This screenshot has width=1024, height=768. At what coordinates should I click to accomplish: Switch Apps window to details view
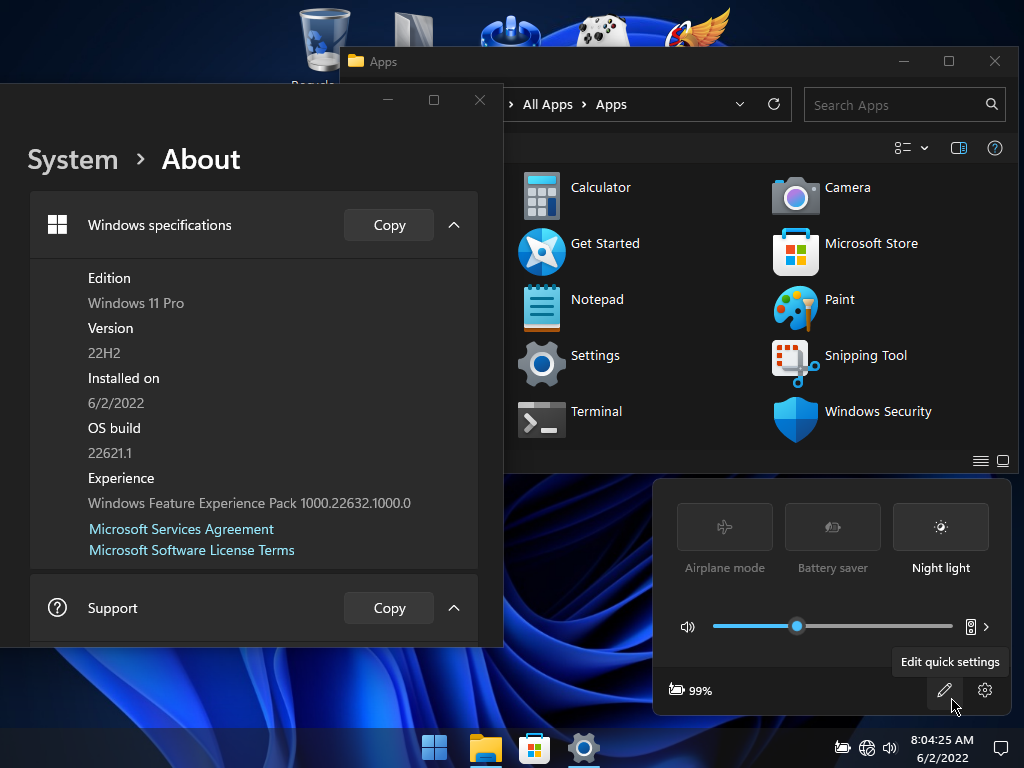coord(980,461)
